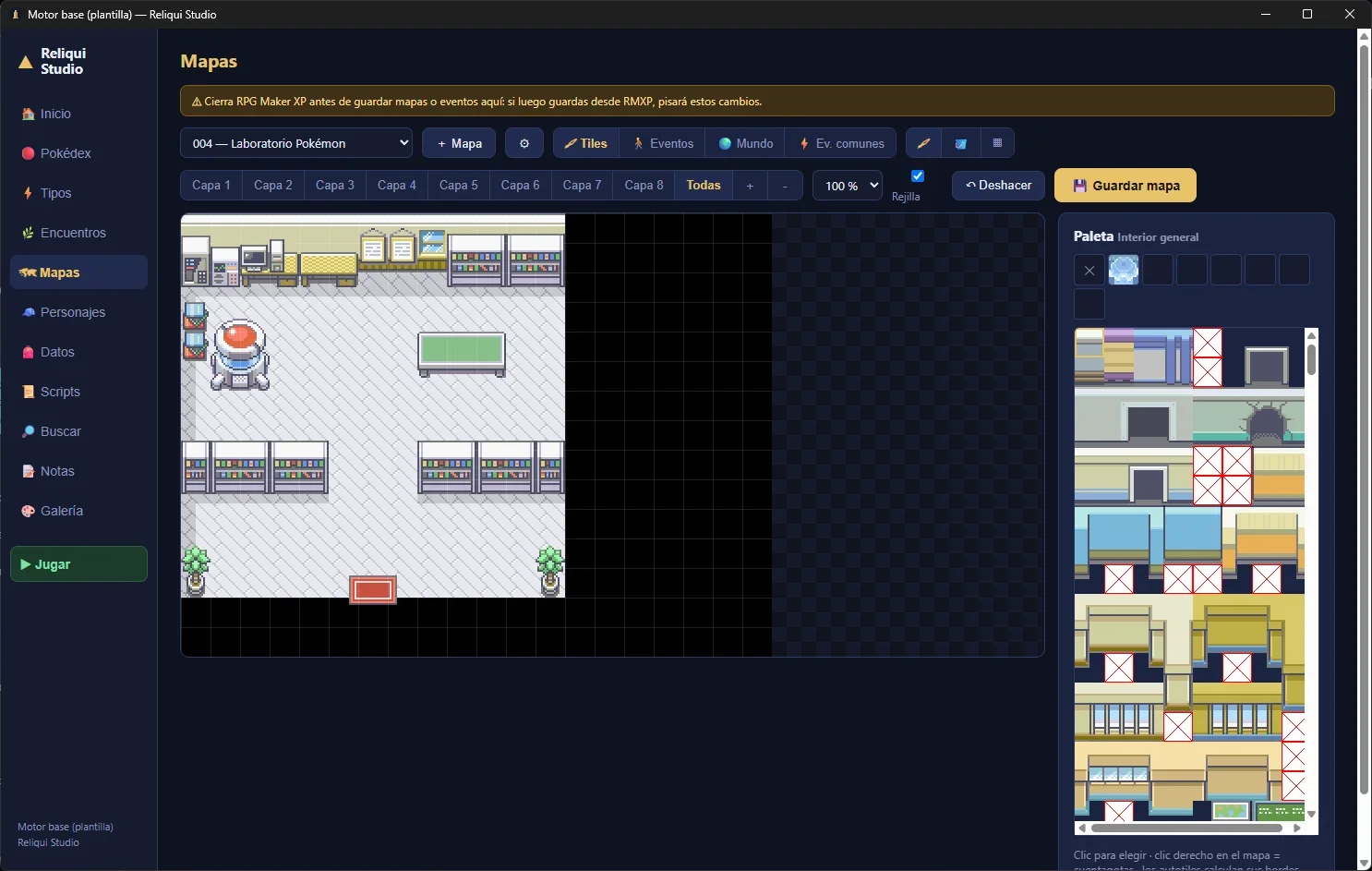The height and width of the screenshot is (871, 1372).
Task: Switch to Mundo mode
Action: 746,143
